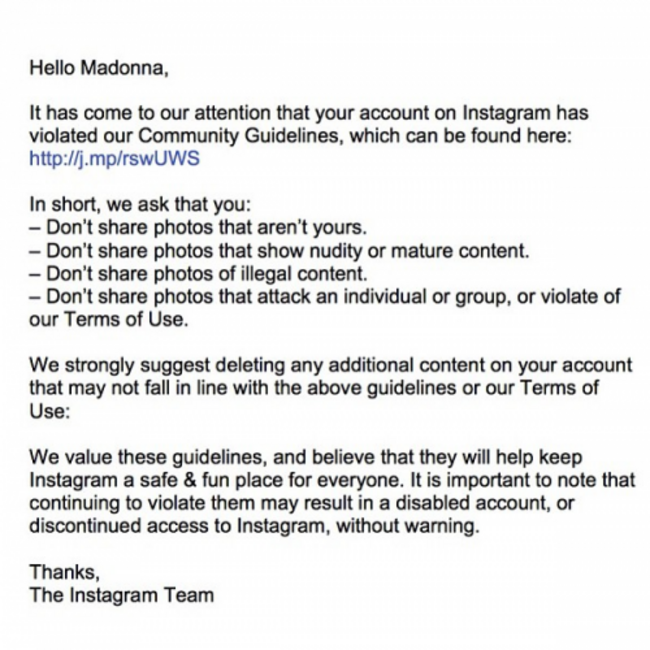This screenshot has height=650, width=650.
Task: Click the "We strongly suggest deleting" line
Action: 331,365
